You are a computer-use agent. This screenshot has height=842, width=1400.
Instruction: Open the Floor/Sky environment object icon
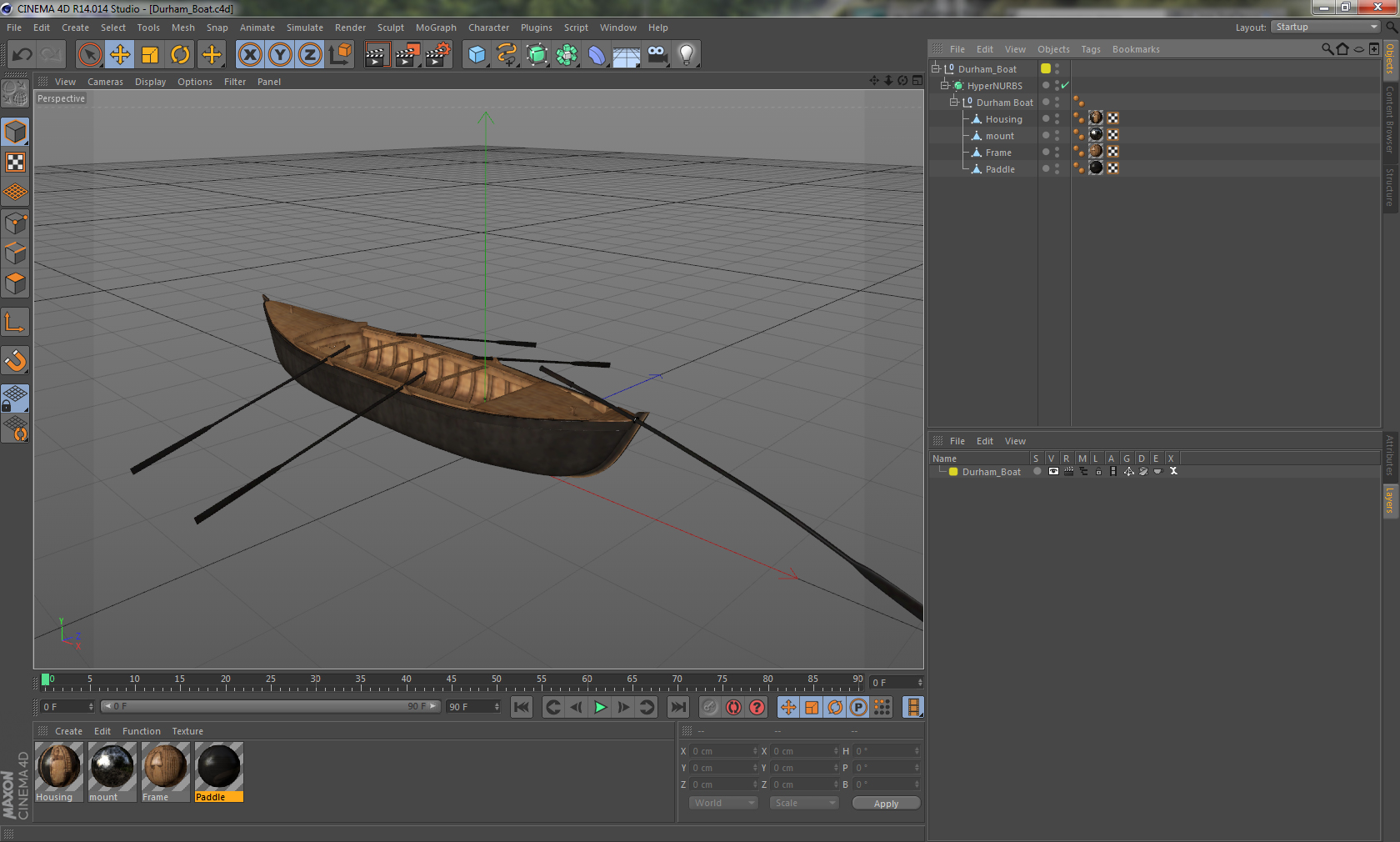pos(627,55)
